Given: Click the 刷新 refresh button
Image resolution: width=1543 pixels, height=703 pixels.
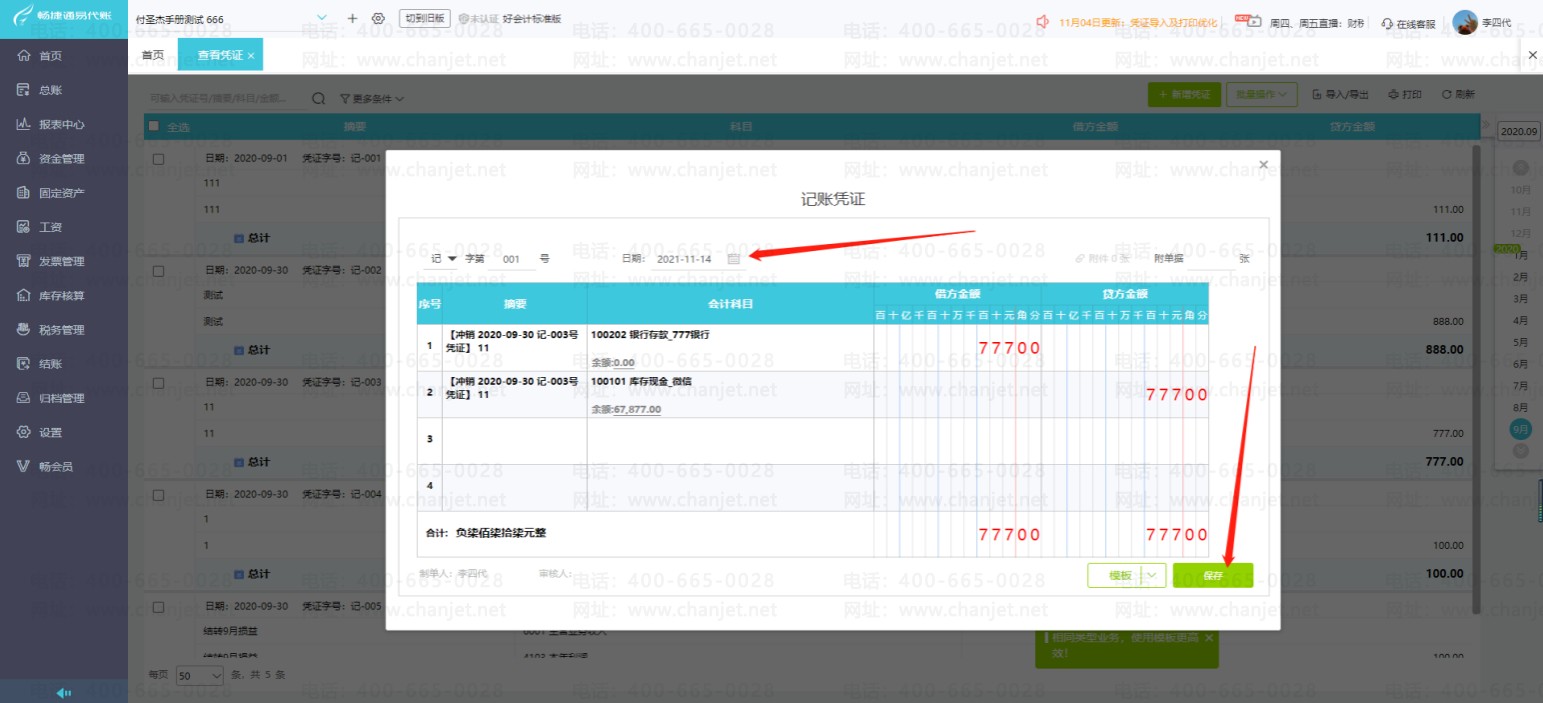Looking at the screenshot, I should [1457, 94].
